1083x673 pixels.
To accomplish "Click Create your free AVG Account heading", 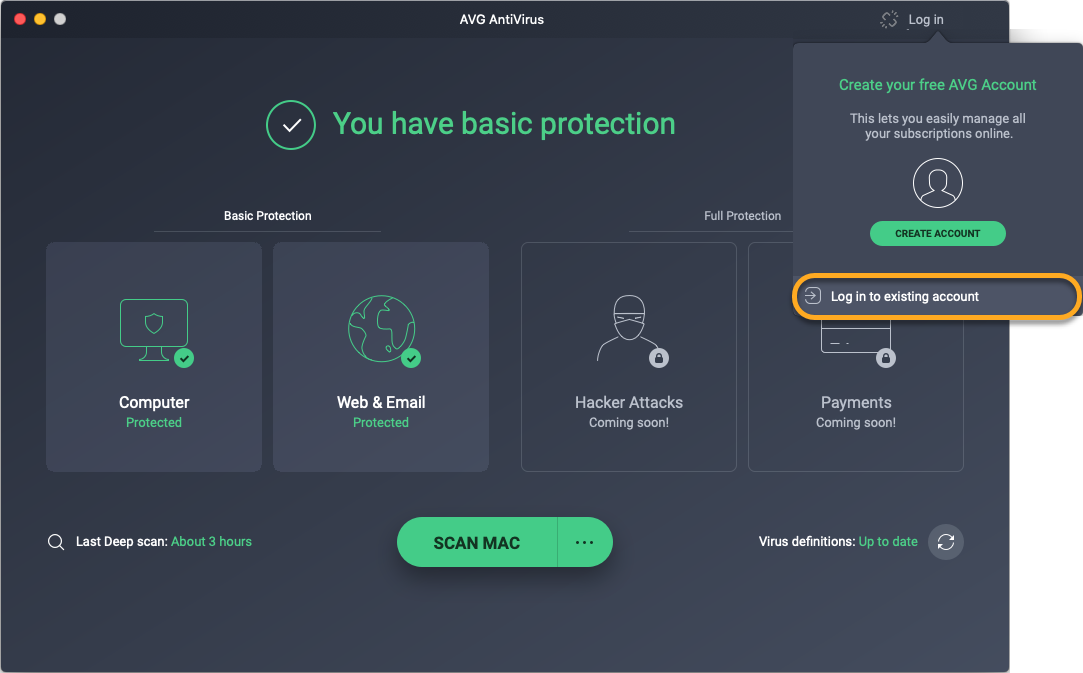I will 937,85.
